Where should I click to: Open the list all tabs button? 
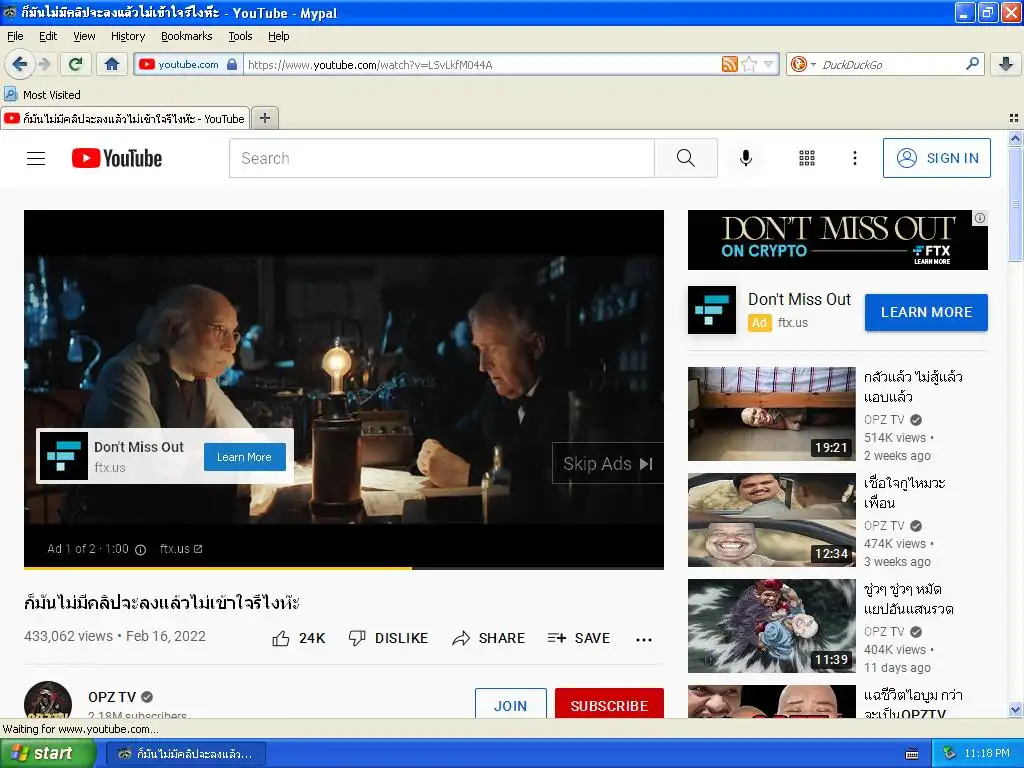[1014, 118]
